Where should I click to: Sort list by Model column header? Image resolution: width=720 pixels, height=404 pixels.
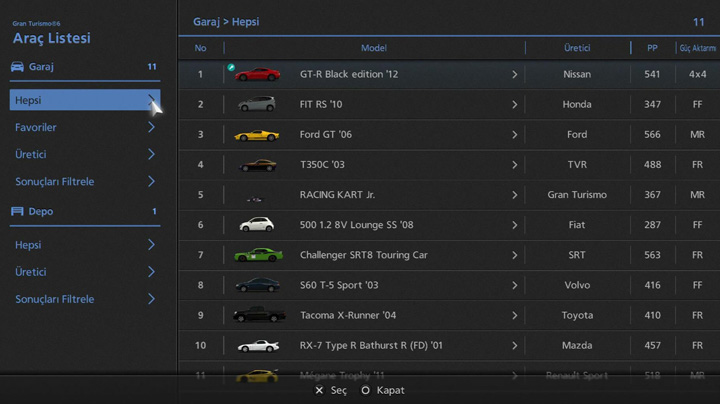(x=373, y=48)
